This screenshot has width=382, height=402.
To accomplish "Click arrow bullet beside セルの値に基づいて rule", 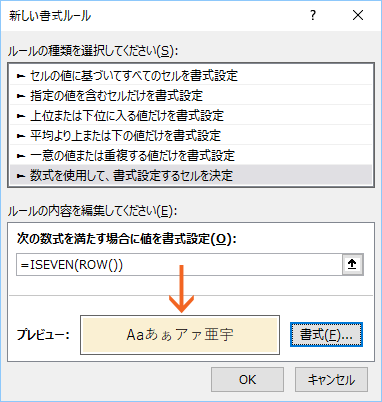I will click(21, 76).
